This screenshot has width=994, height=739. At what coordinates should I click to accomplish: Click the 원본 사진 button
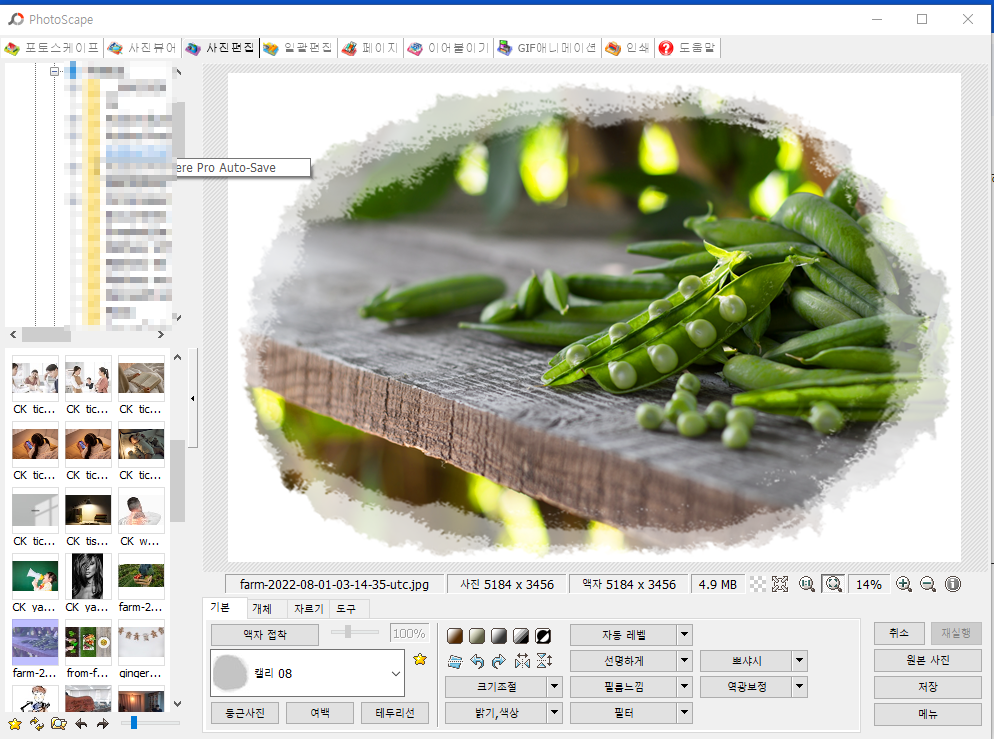(x=927, y=660)
